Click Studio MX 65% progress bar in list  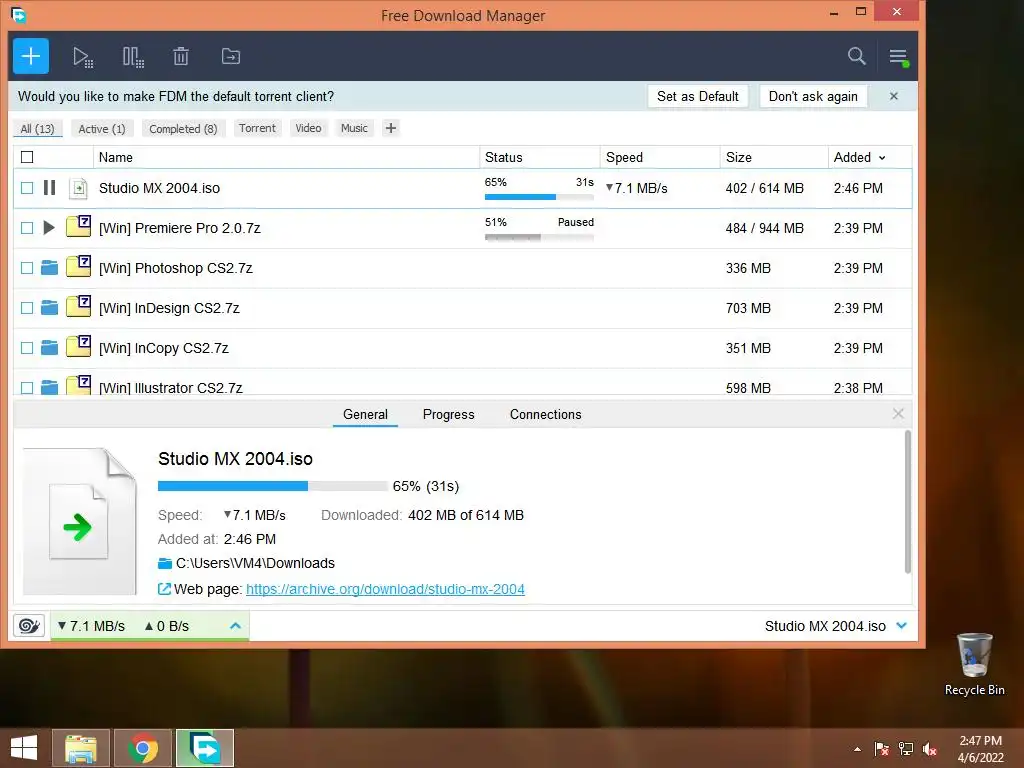click(539, 197)
